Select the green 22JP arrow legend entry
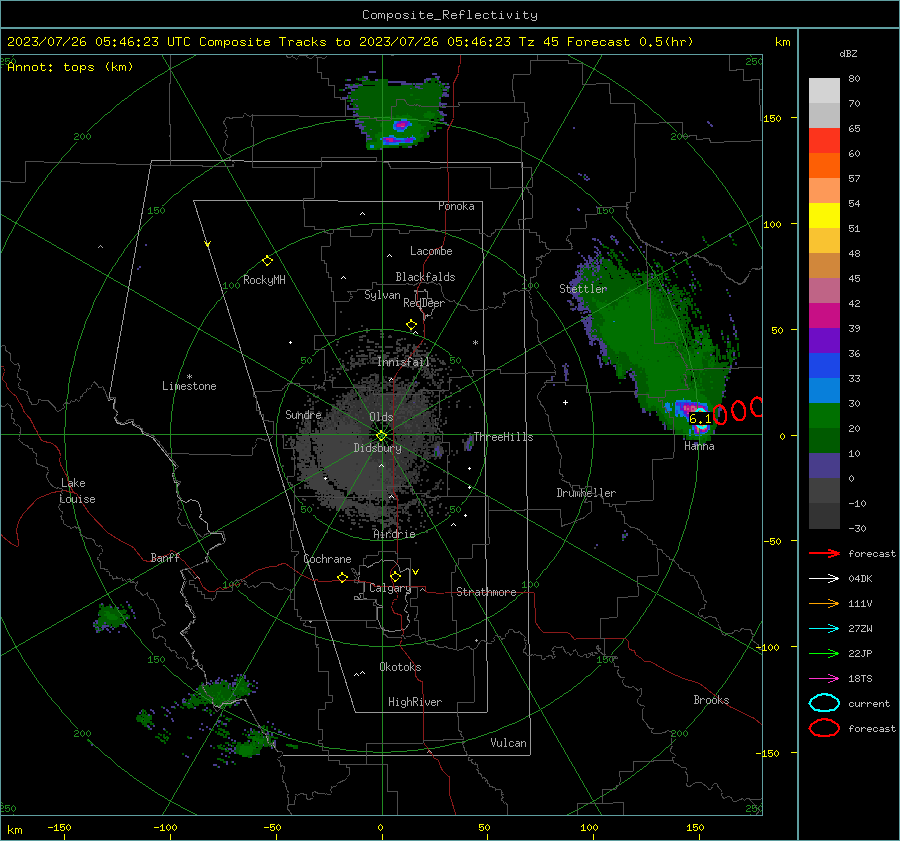Screen dimensions: 900x841 coord(824,653)
